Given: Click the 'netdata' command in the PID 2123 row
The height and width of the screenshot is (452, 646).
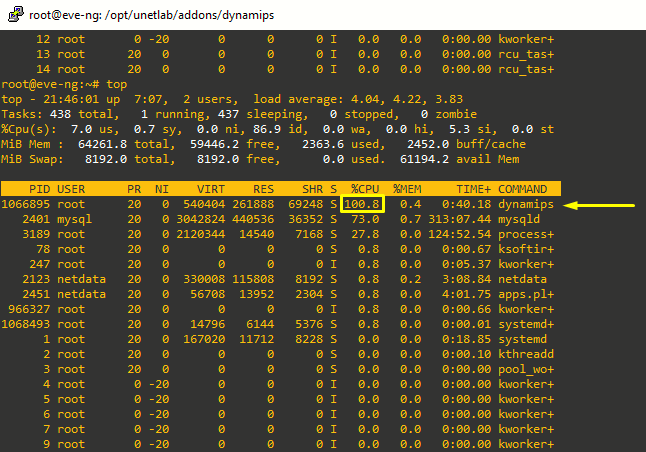Looking at the screenshot, I should (x=522, y=279).
